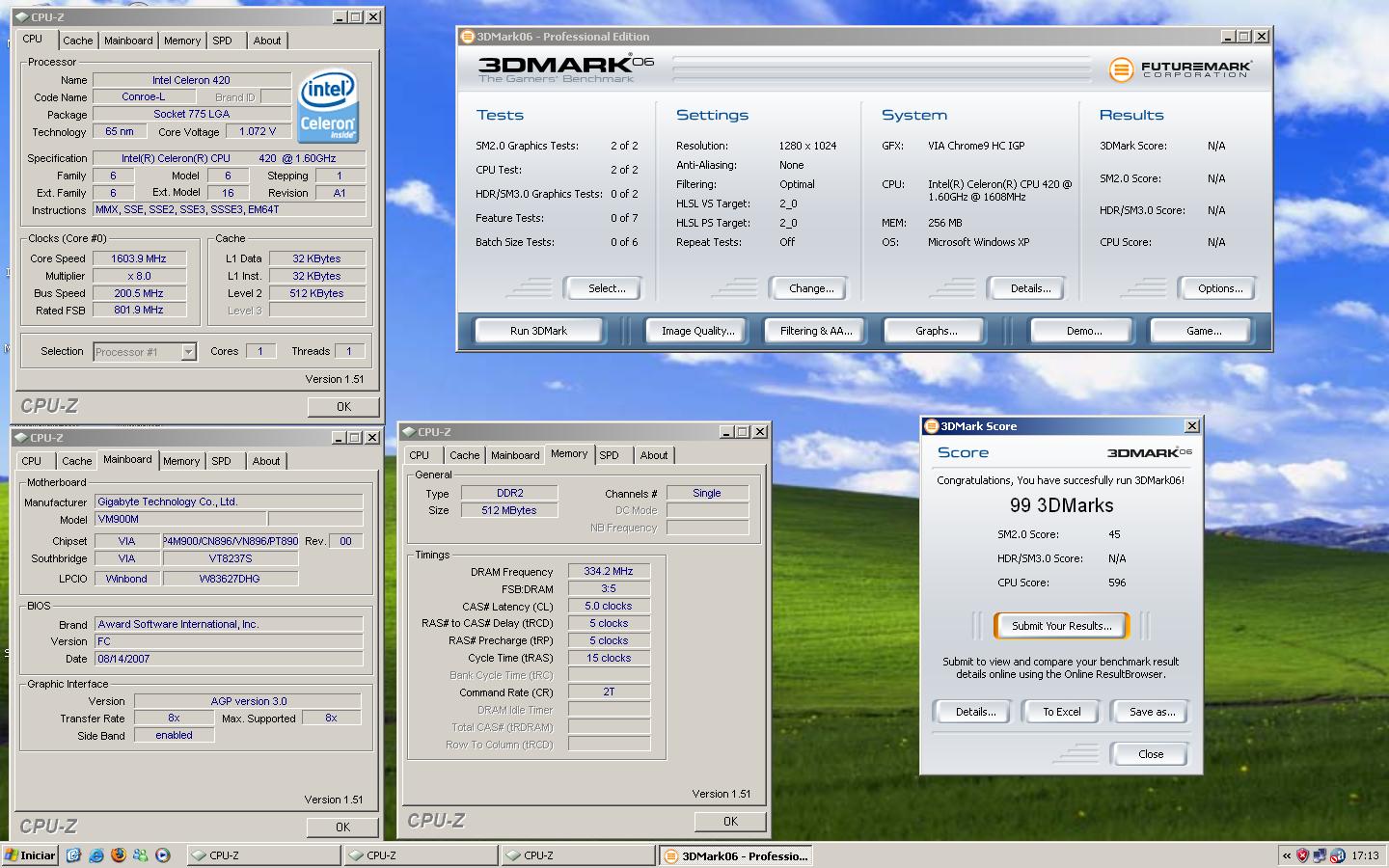Click the AGP version 3.0 field
This screenshot has height=868, width=1389.
[x=248, y=701]
